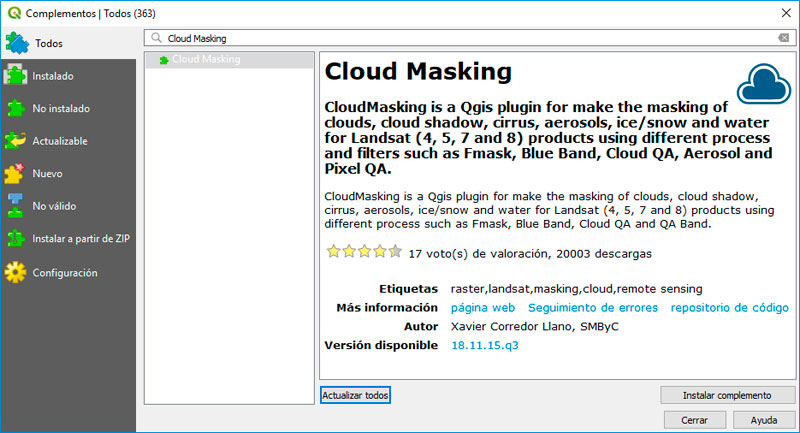Open the página web link

pyautogui.click(x=483, y=308)
